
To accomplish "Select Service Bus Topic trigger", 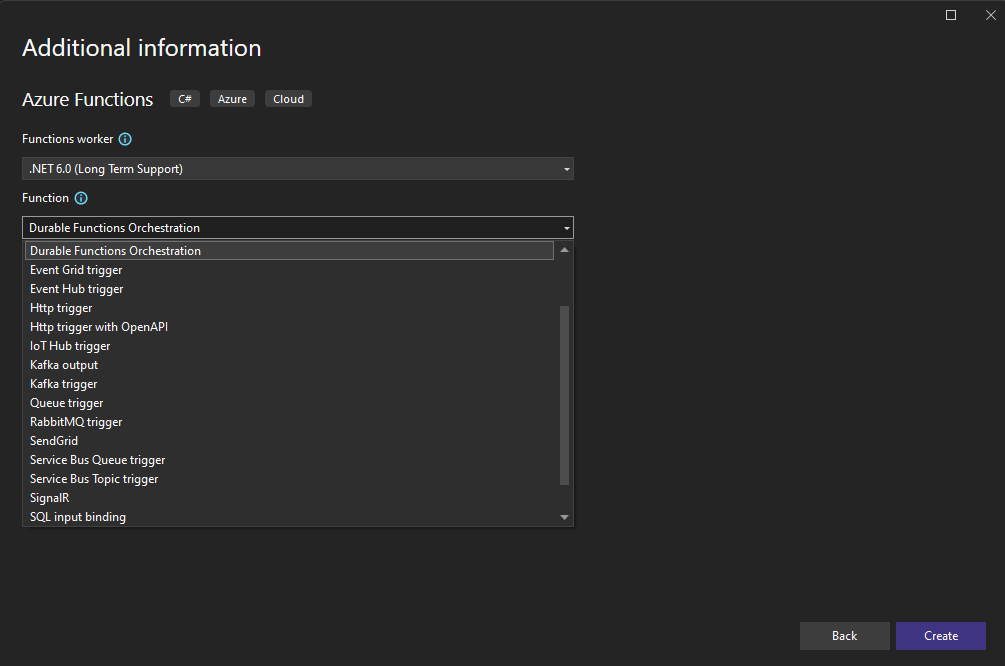I will (94, 479).
